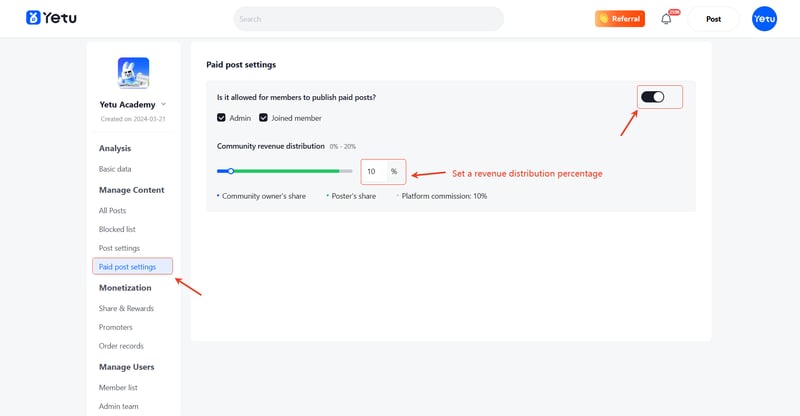Click the top search bar
800x416 pixels.
[x=368, y=19]
